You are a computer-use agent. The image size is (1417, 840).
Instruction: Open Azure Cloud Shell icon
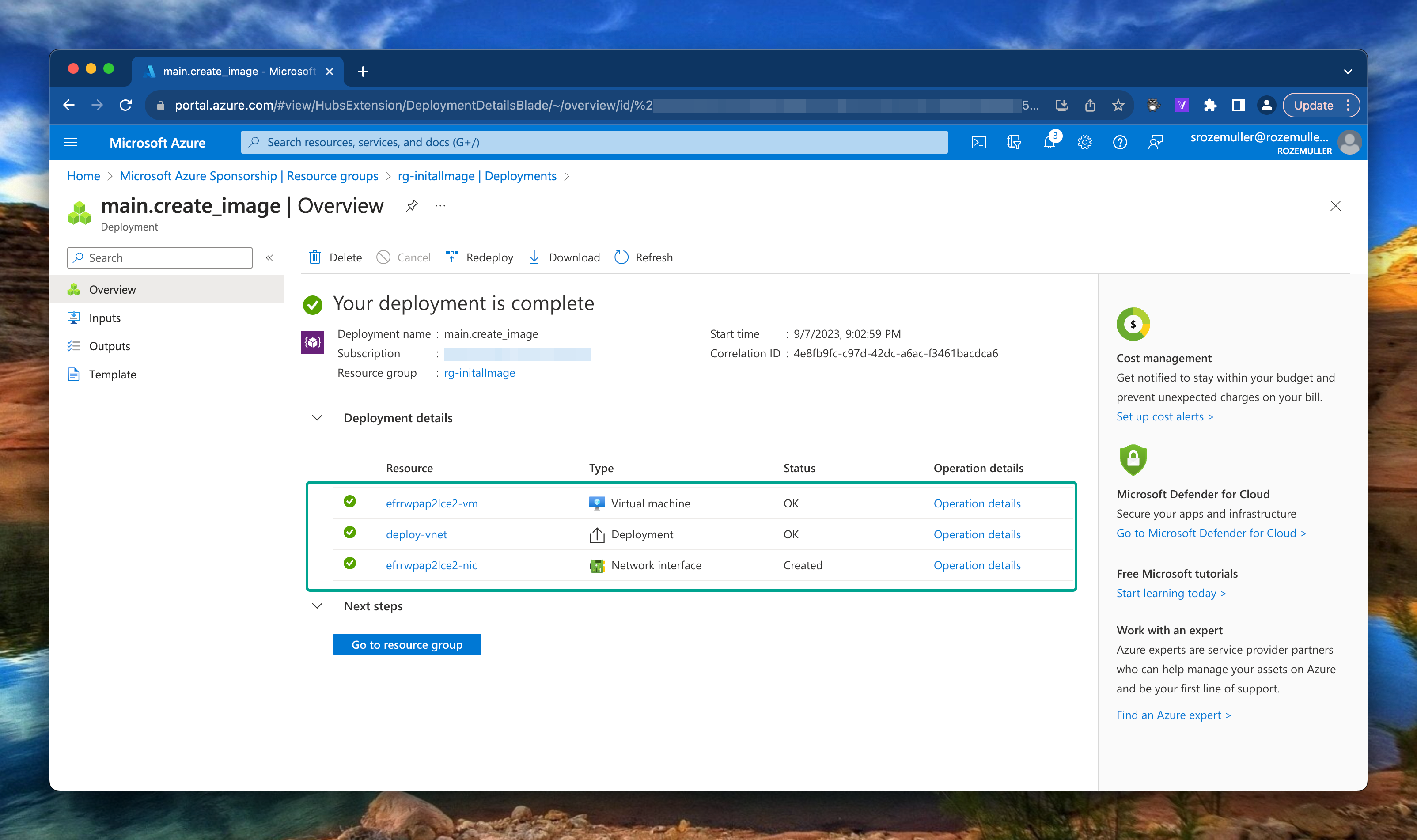[x=978, y=143]
